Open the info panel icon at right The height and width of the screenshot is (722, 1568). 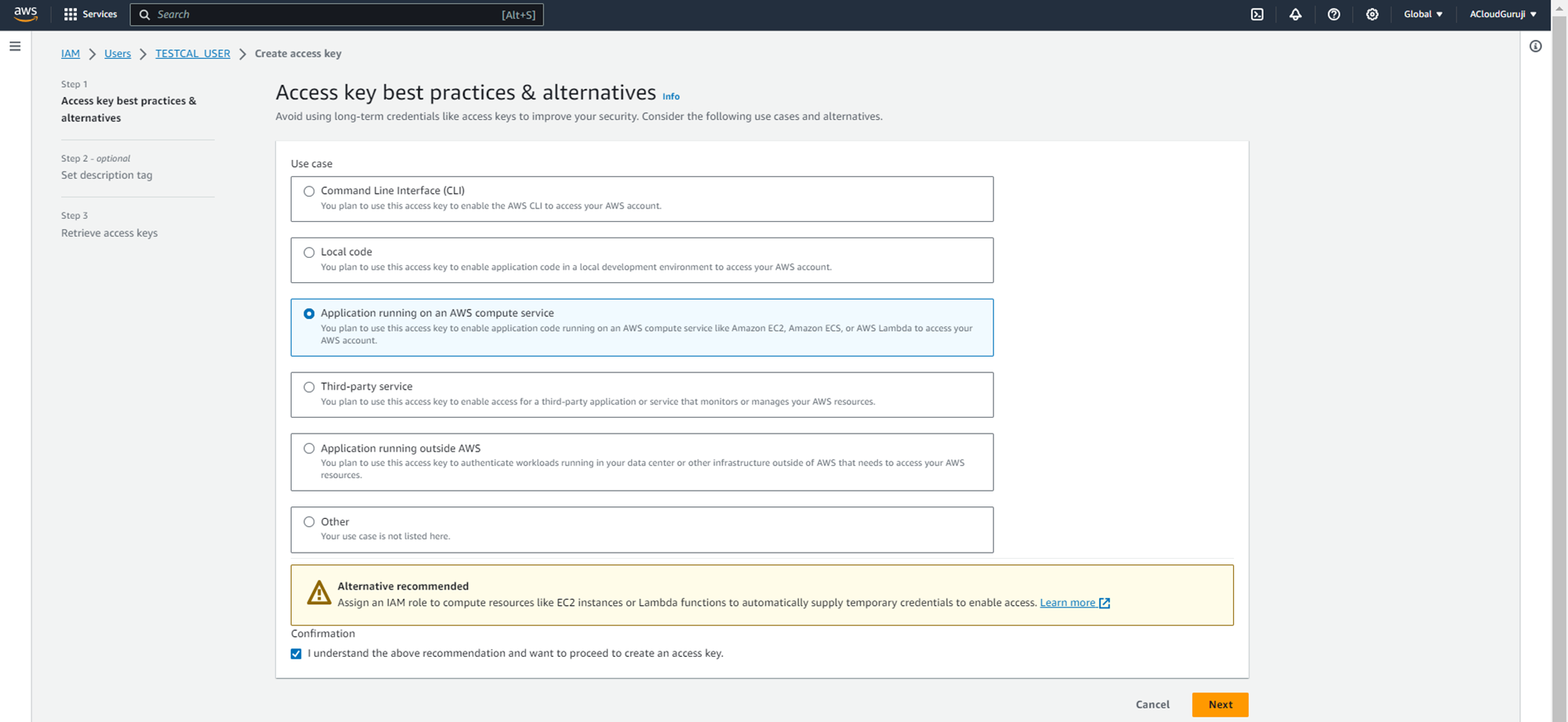[x=1535, y=46]
